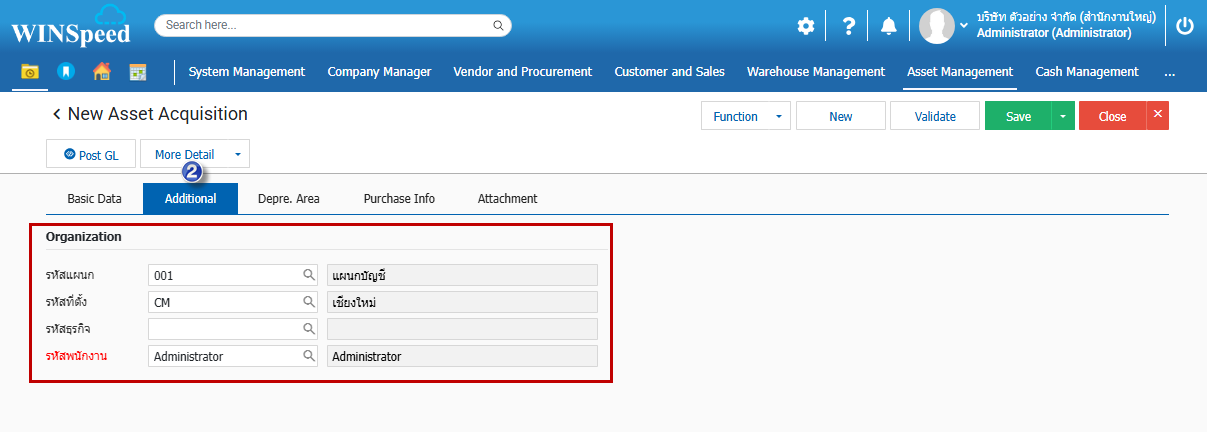Go to the home icon
Screen dimensions: 1207x432
coord(101,72)
